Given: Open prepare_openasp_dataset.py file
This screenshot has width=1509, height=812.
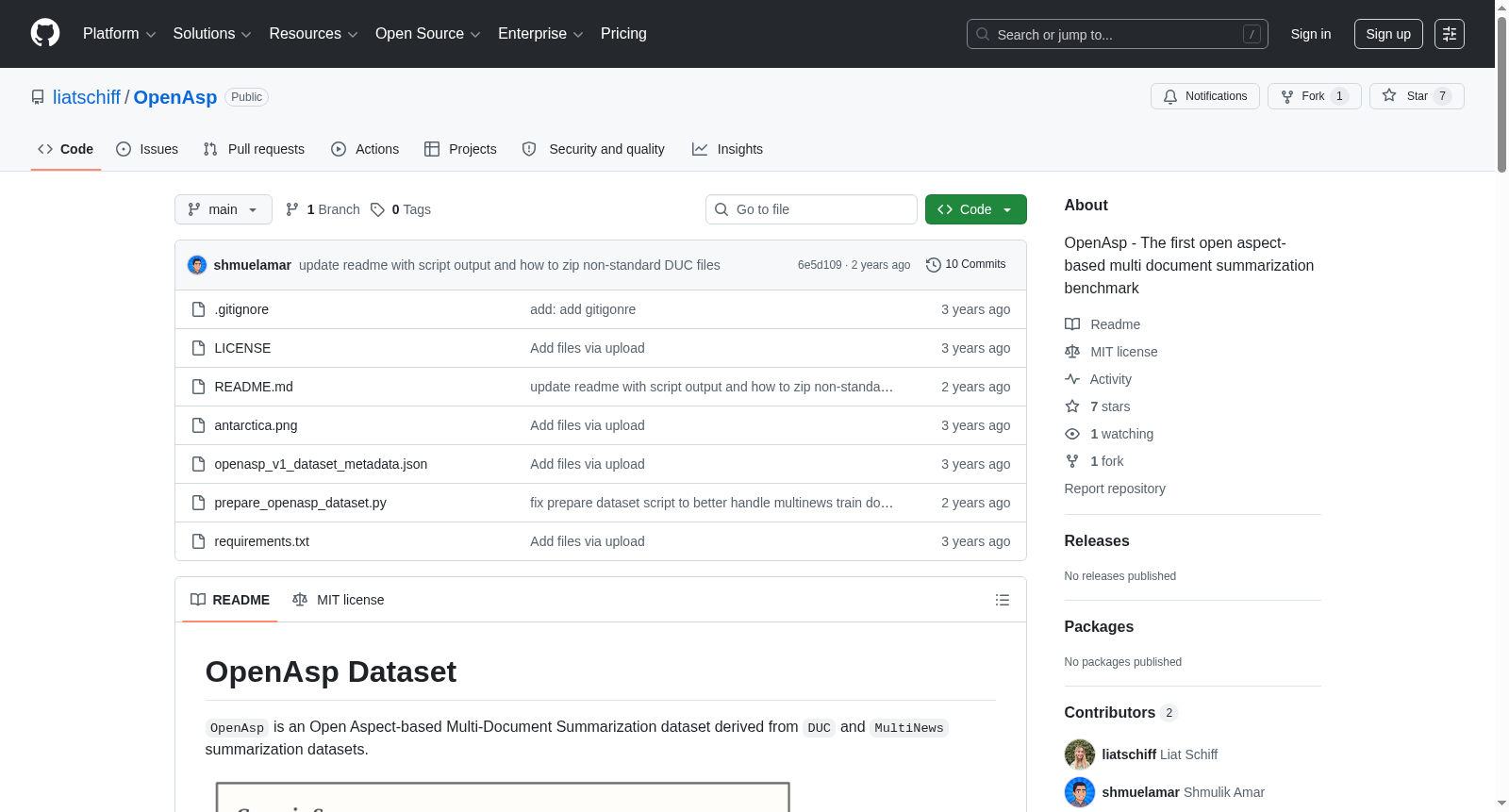Looking at the screenshot, I should tap(300, 503).
